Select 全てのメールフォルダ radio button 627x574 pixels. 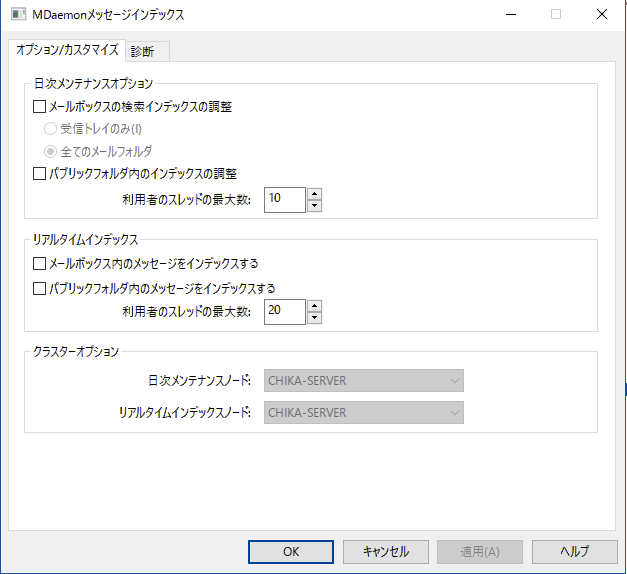(x=50, y=151)
